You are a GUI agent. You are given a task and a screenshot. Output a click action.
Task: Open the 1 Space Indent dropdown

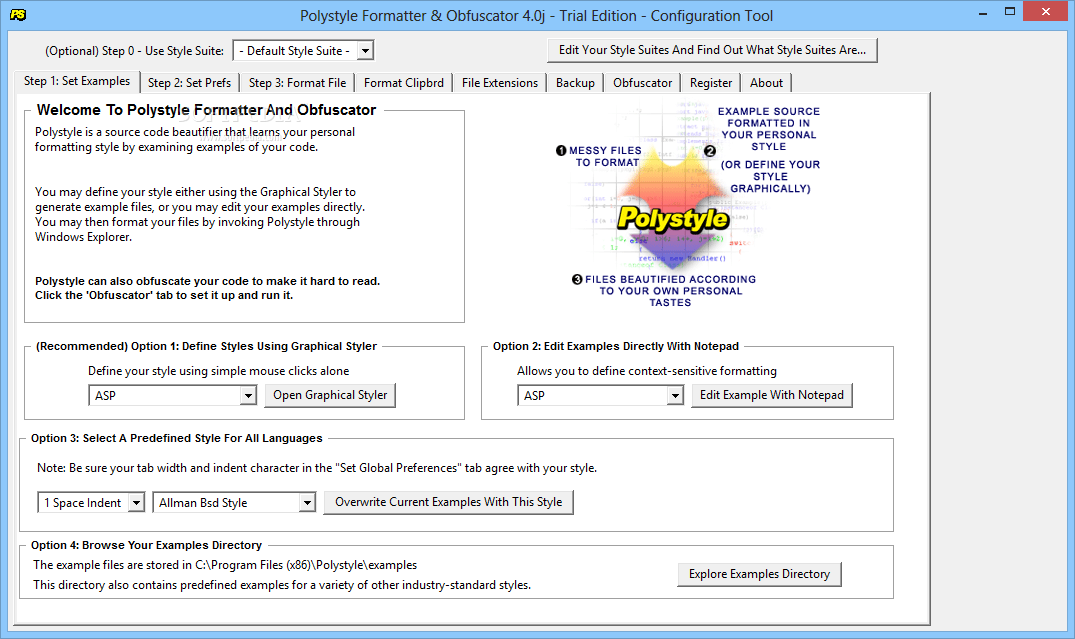coord(136,503)
